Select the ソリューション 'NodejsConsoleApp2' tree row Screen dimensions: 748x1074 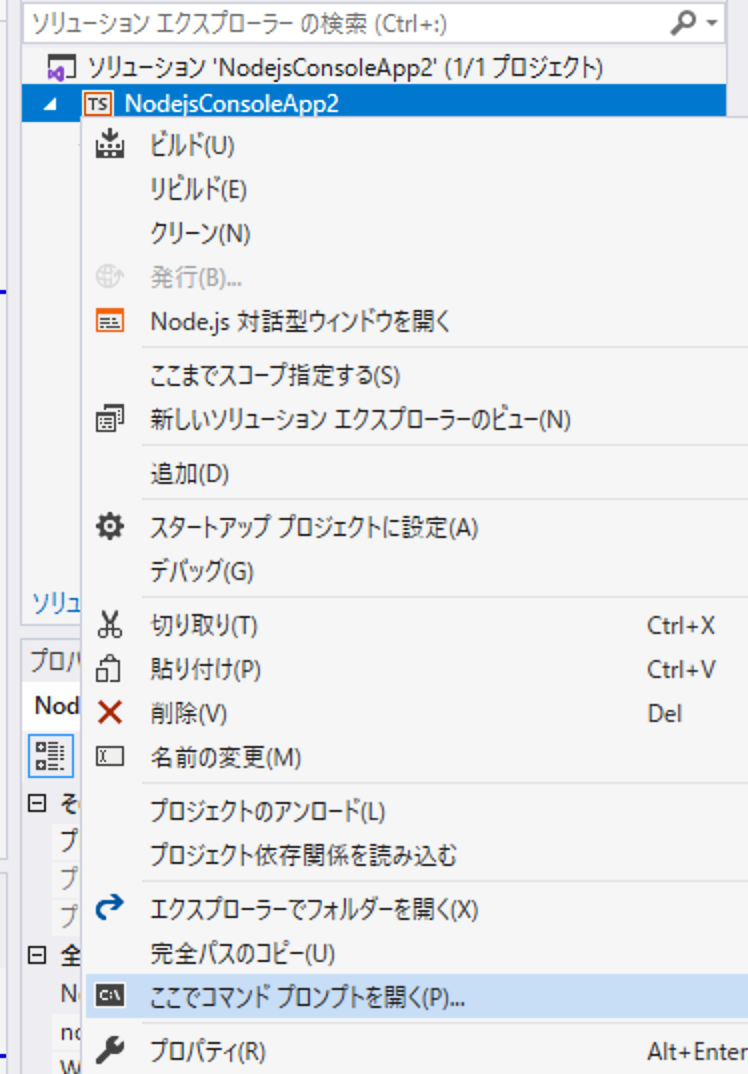click(374, 67)
